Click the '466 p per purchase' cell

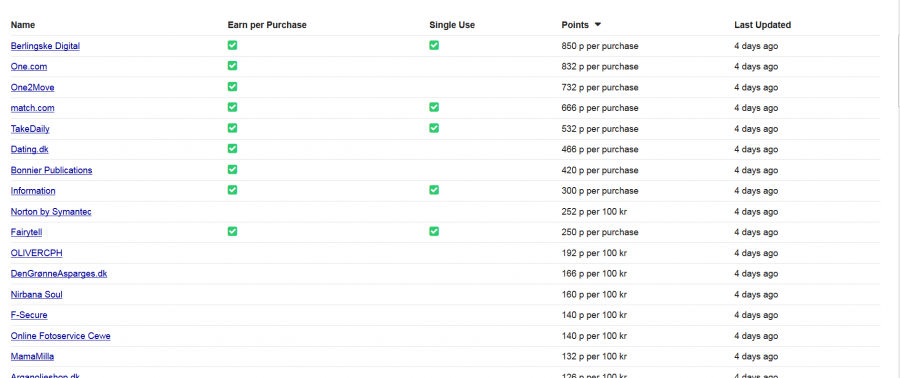coord(600,149)
